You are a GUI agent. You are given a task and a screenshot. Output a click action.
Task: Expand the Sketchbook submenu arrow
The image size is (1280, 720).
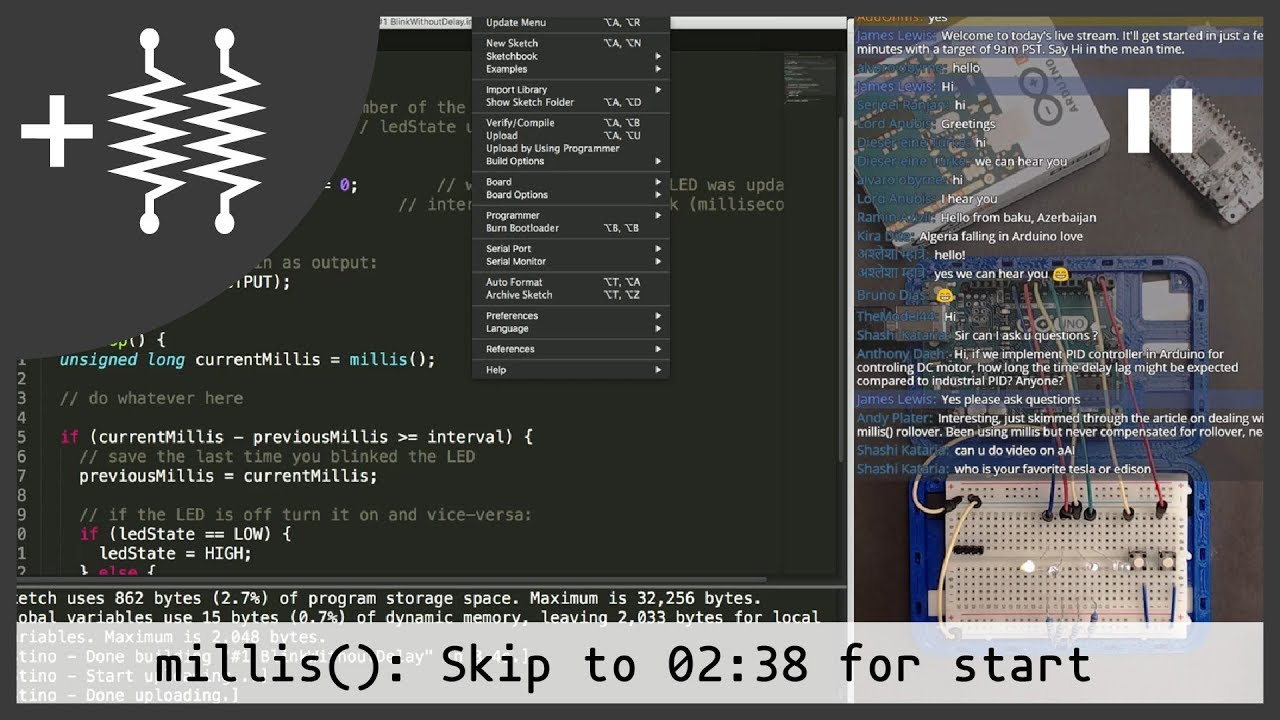tap(658, 56)
